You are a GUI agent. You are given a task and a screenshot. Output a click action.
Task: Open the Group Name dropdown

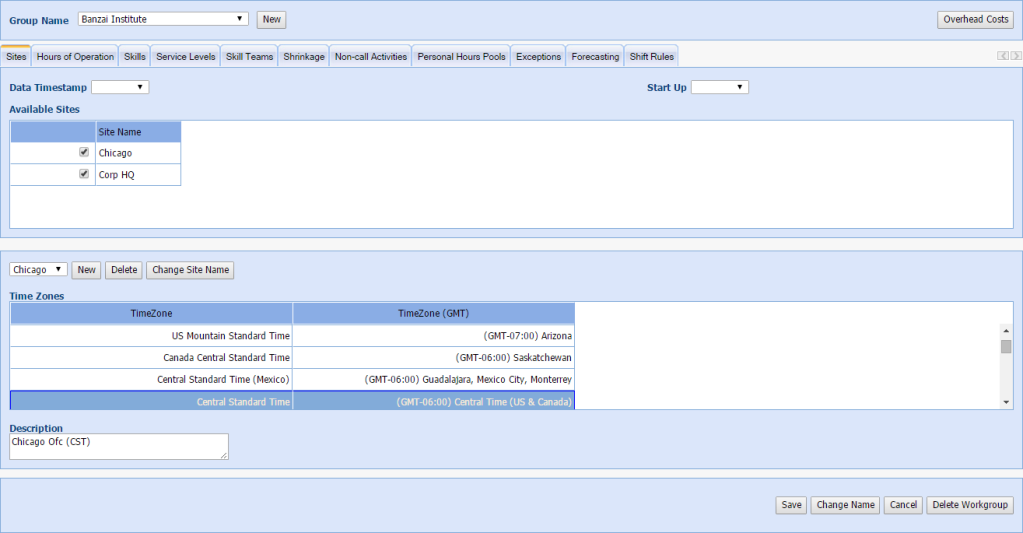163,19
